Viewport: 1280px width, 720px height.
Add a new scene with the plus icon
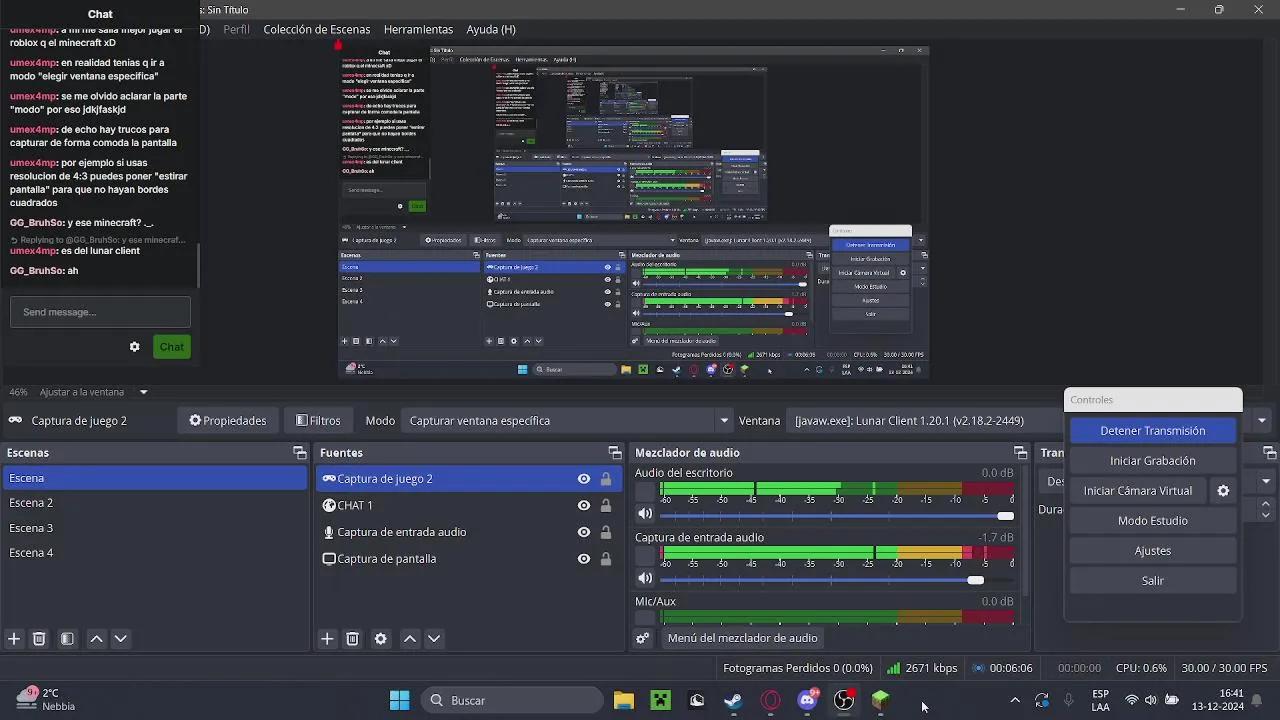14,638
